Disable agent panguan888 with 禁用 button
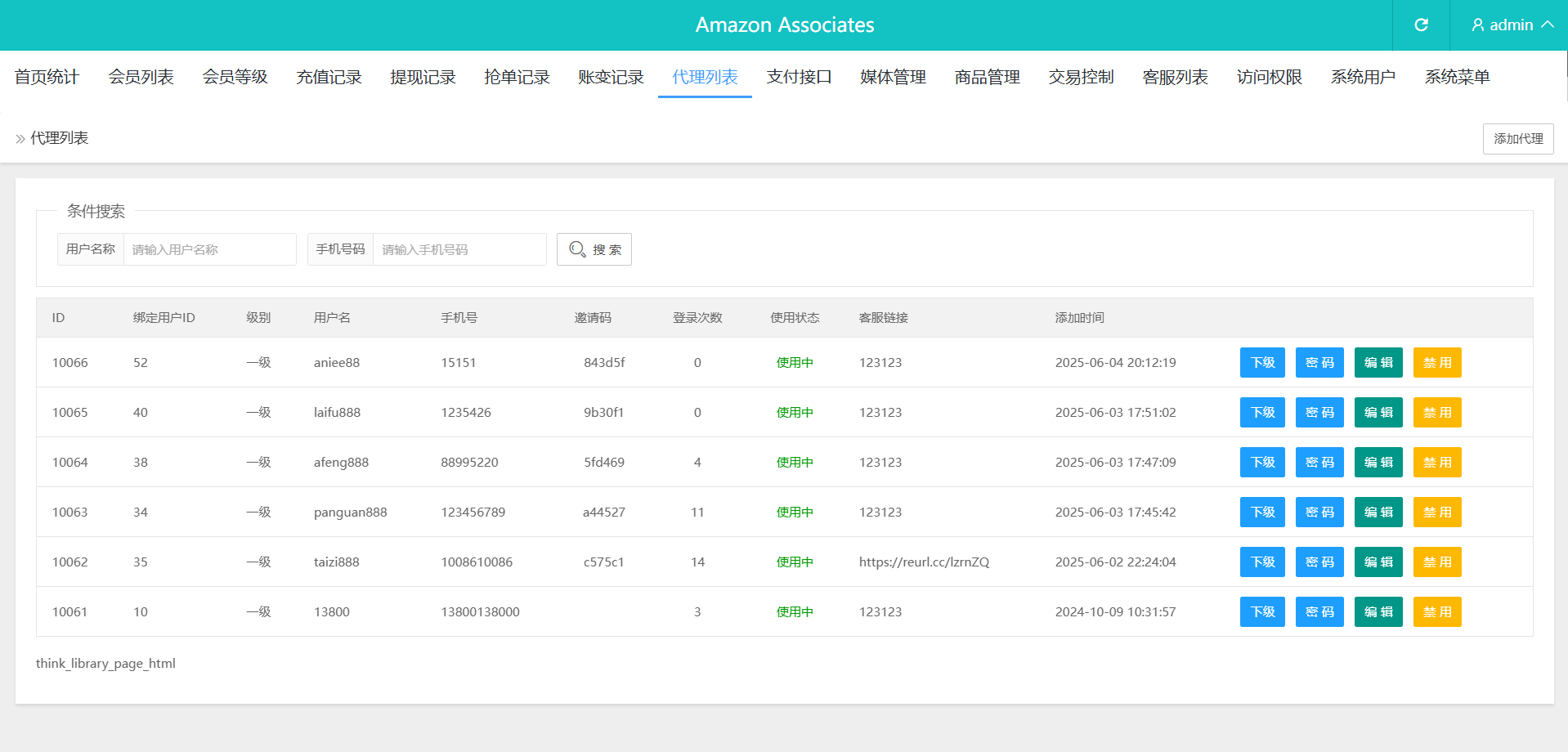 tap(1437, 513)
